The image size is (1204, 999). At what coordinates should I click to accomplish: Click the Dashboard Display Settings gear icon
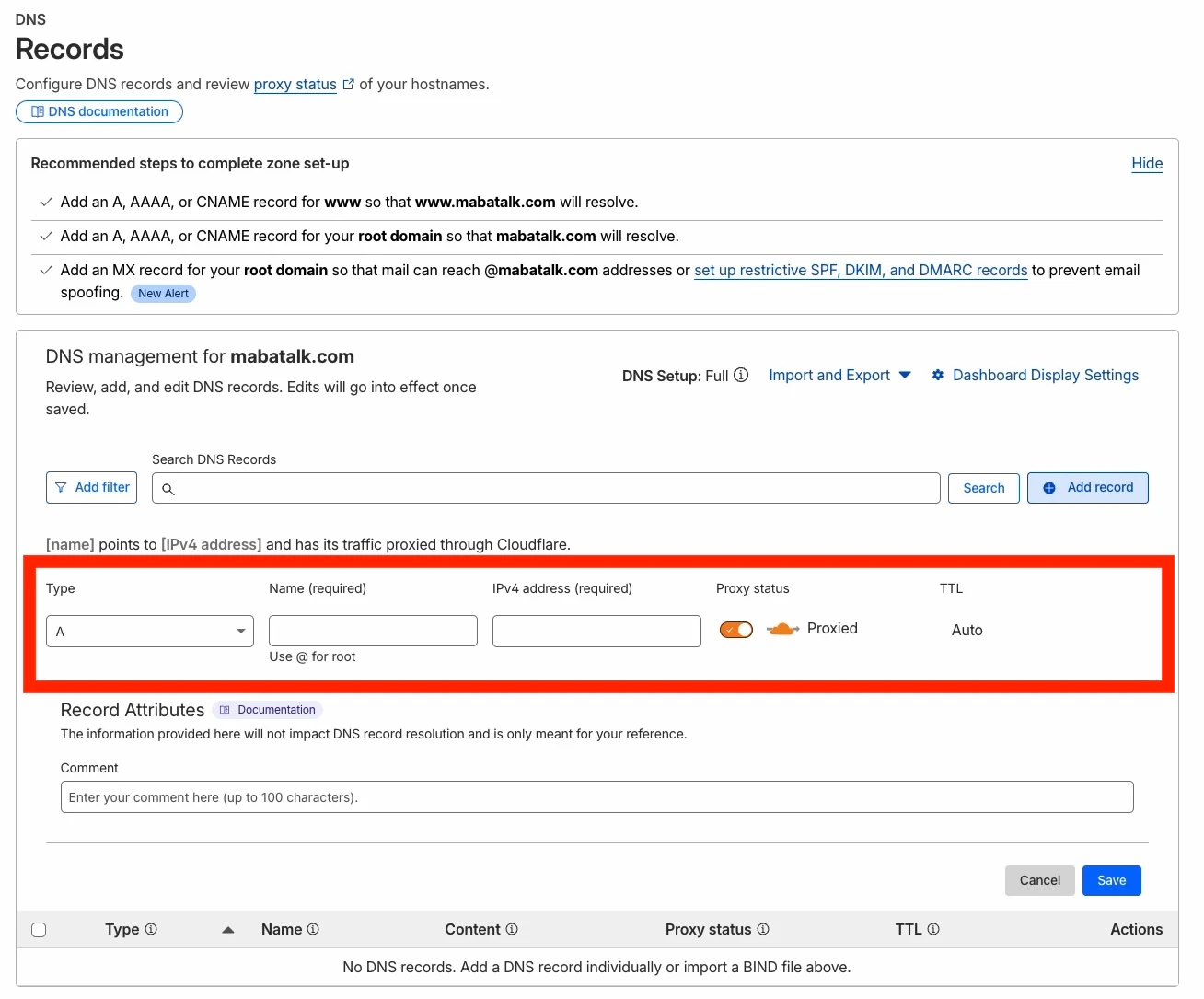[938, 375]
